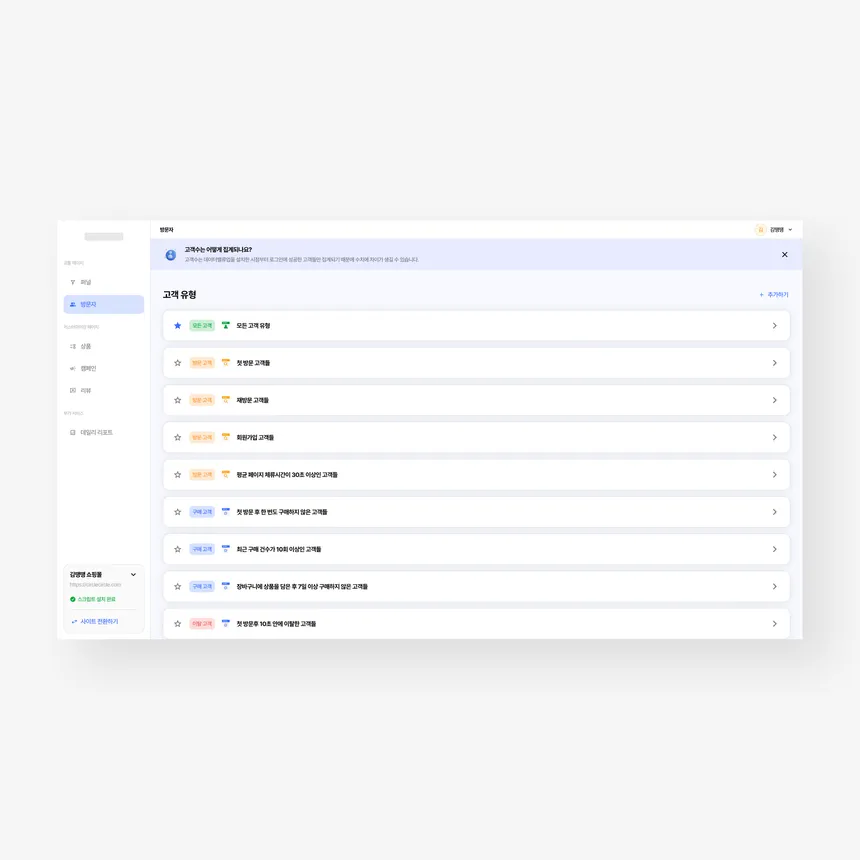The height and width of the screenshot is (860, 860).
Task: Click the green 모든 고객 badge
Action: coord(202,326)
